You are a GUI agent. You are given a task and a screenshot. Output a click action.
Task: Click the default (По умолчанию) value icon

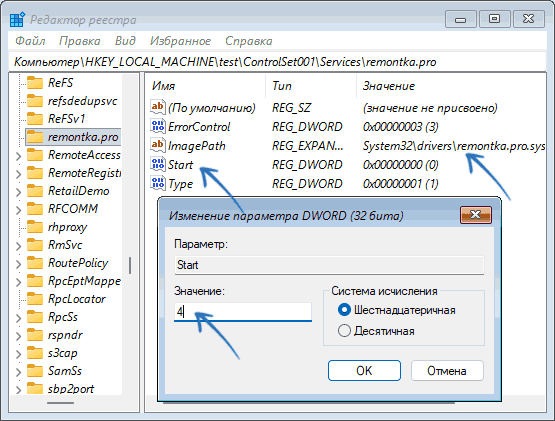pos(158,107)
